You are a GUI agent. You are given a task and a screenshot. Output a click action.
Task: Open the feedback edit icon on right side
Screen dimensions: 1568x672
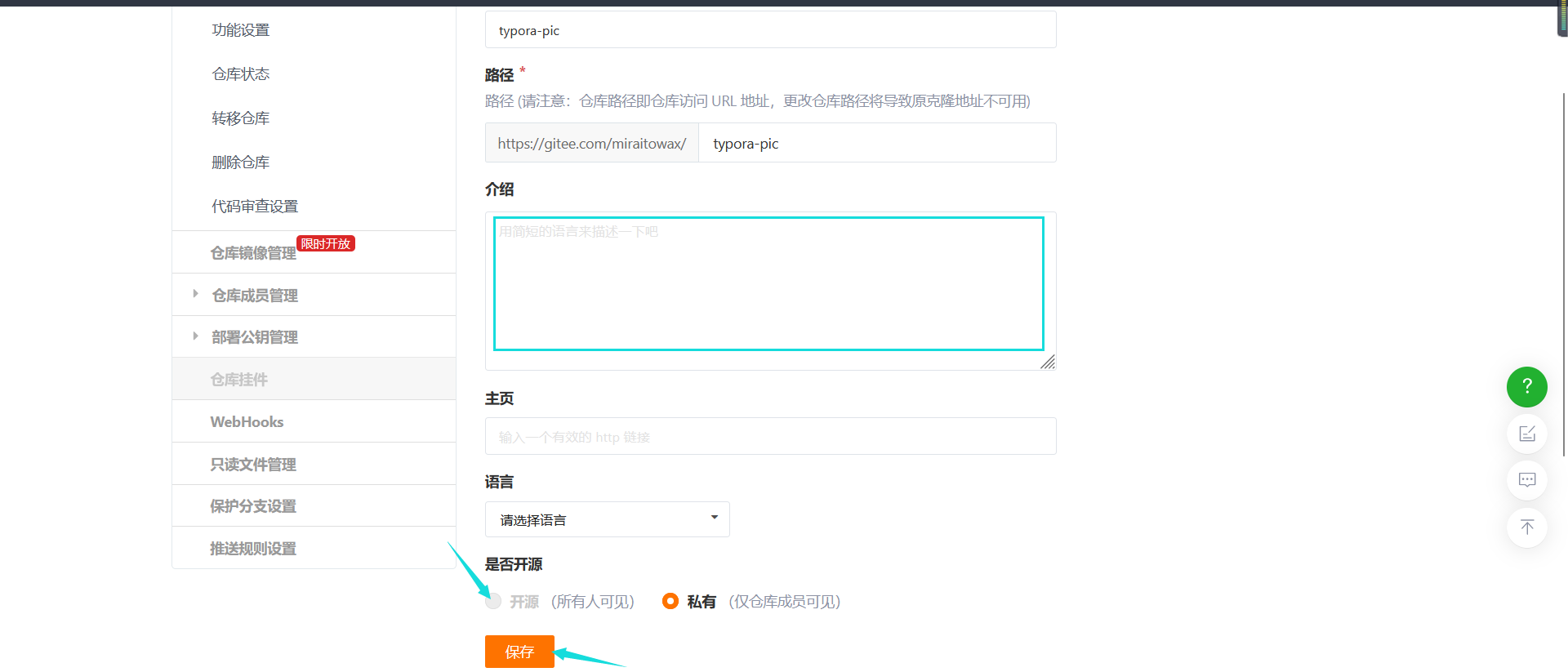pyautogui.click(x=1526, y=434)
